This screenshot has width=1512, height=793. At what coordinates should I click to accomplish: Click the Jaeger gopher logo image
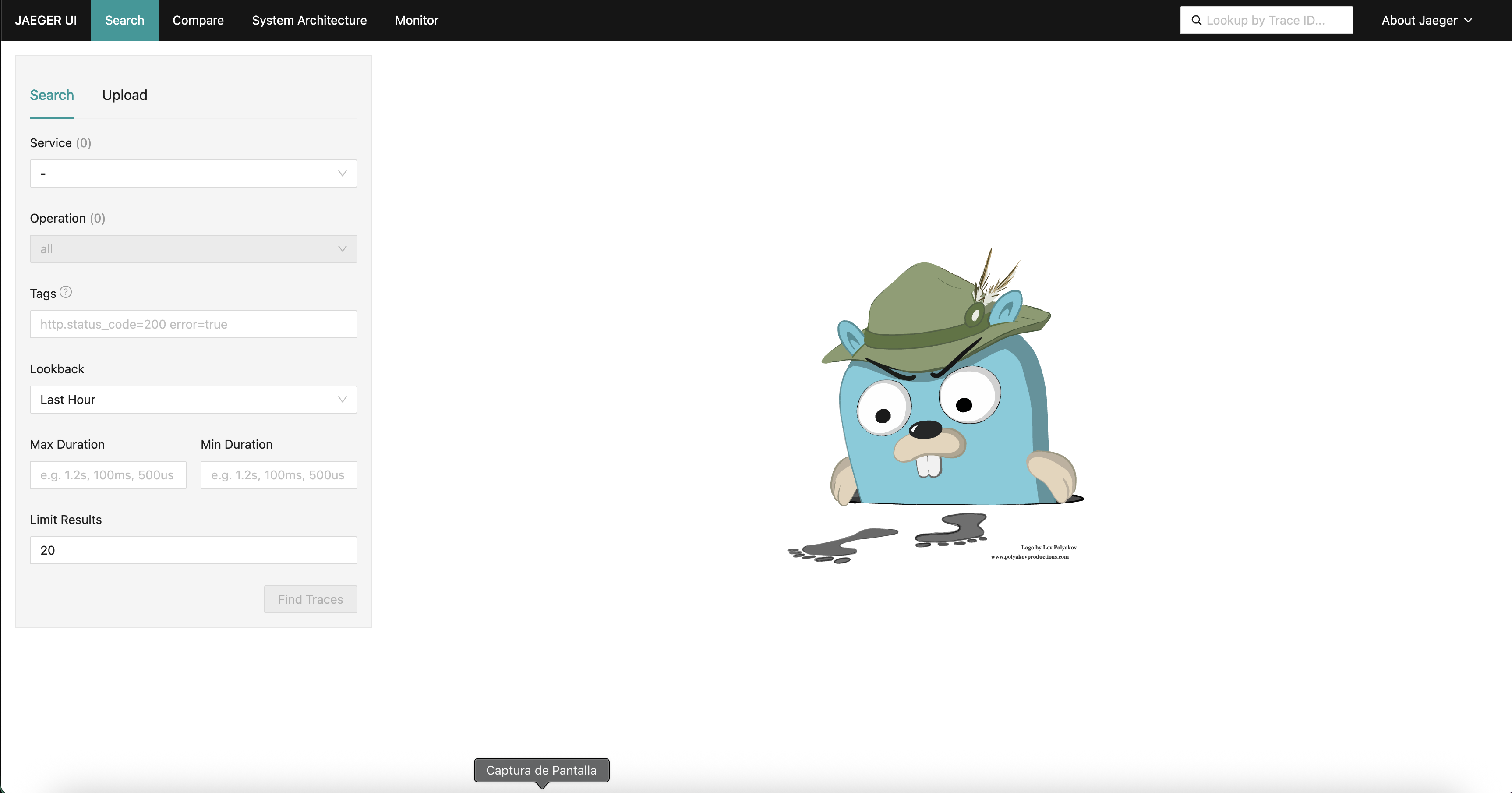pyautogui.click(x=936, y=405)
